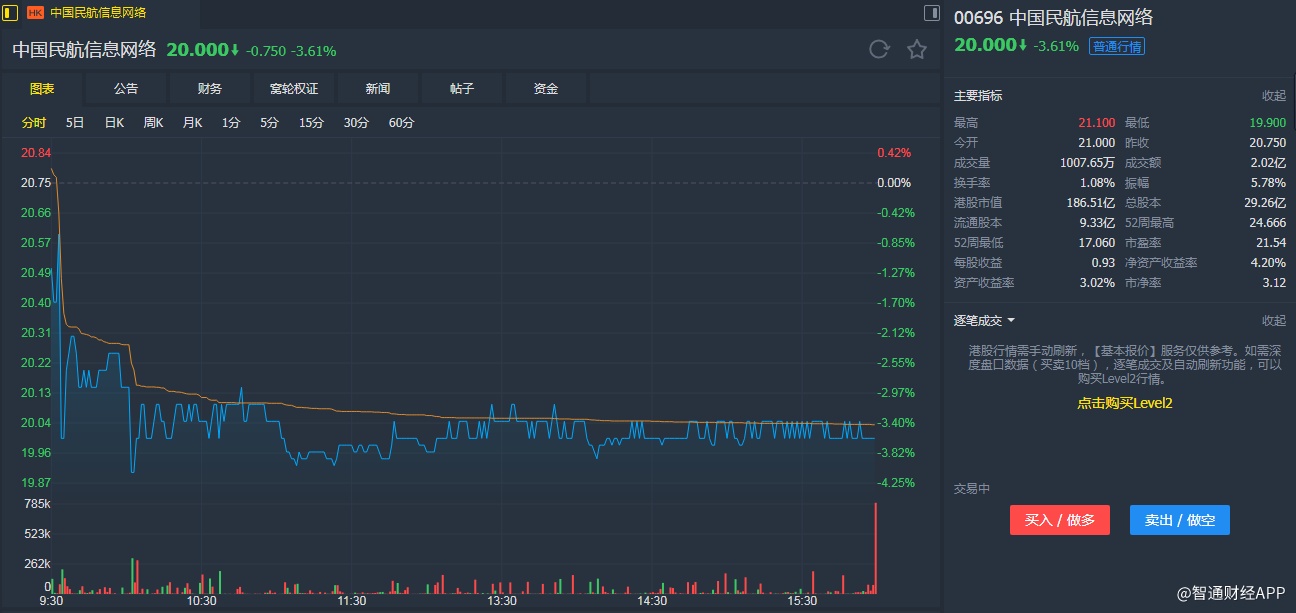Click the 2.02亿 turnover value
This screenshot has width=1296, height=613.
pos(1267,163)
